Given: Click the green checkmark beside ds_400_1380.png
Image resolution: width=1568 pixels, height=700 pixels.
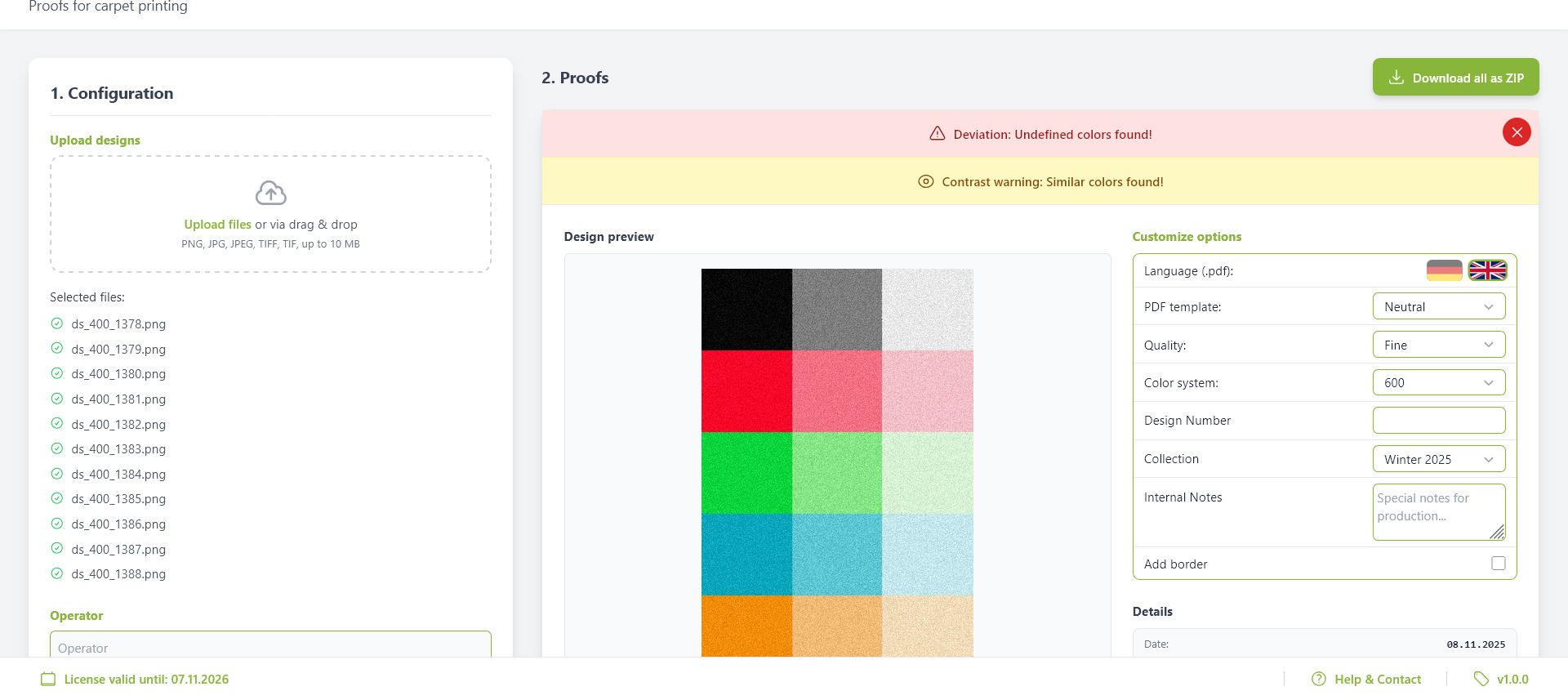Looking at the screenshot, I should click(57, 373).
